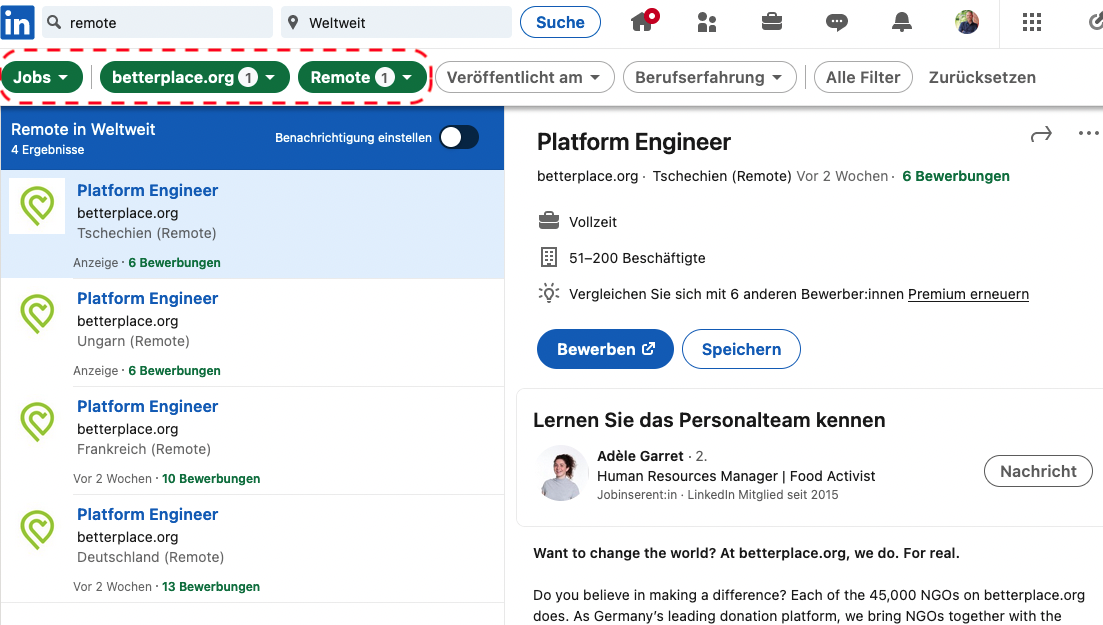Open Platform Engineer job in Ungarn

148,298
